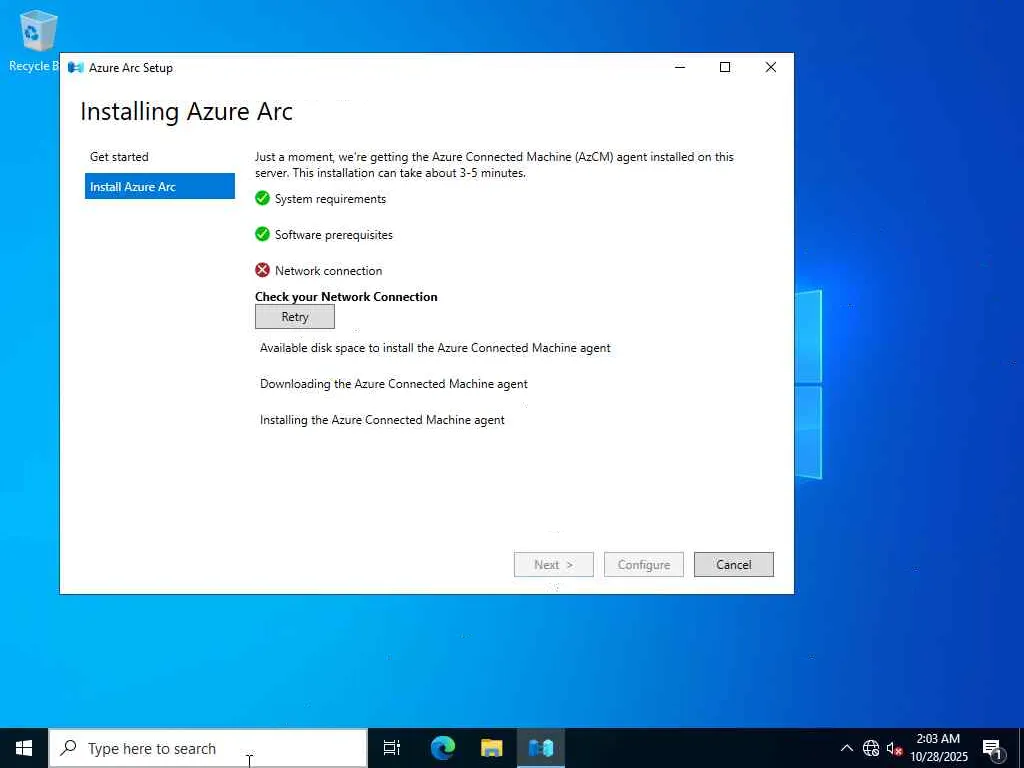Click the greyed Next button
This screenshot has width=1024, height=768.
click(x=553, y=565)
